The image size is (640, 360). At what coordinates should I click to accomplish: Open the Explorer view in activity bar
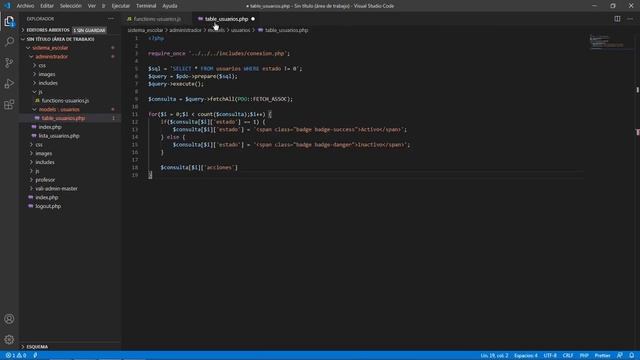(9, 21)
